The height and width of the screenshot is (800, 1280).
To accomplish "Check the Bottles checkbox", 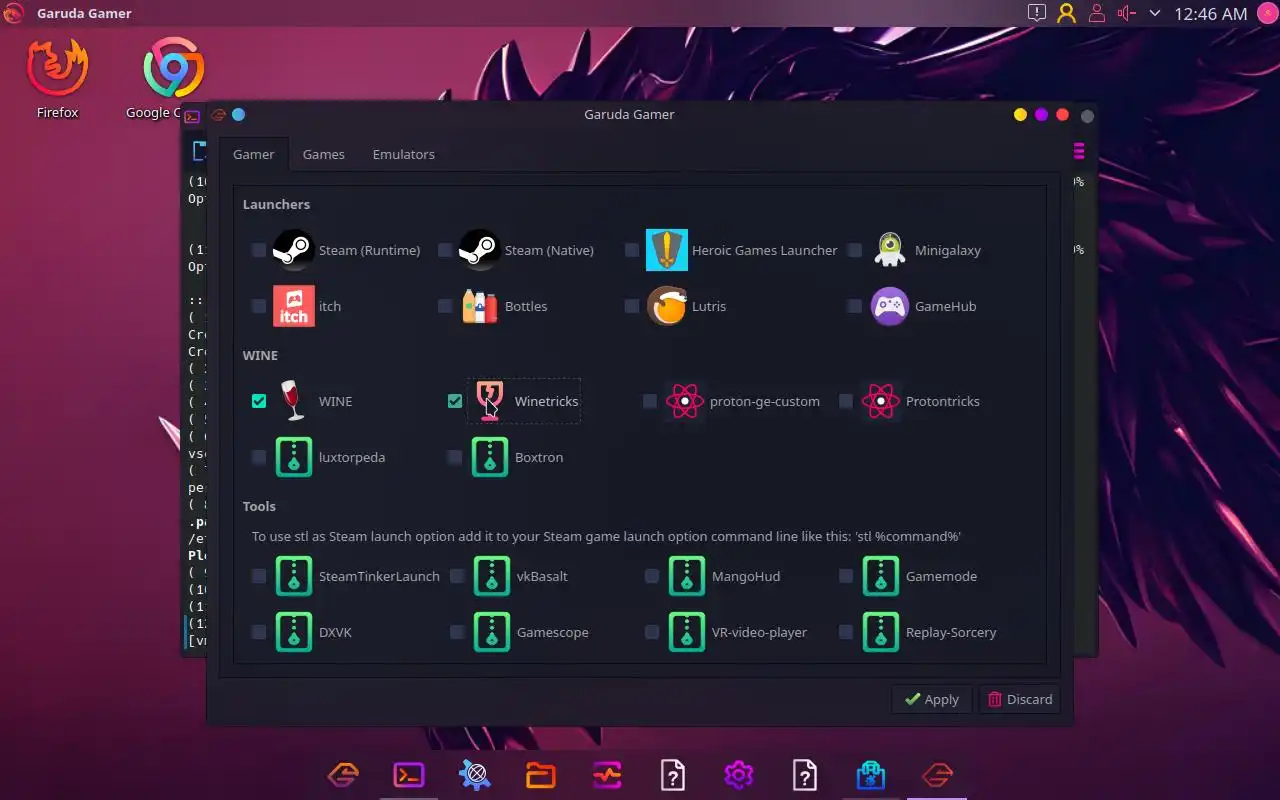I will click(445, 306).
